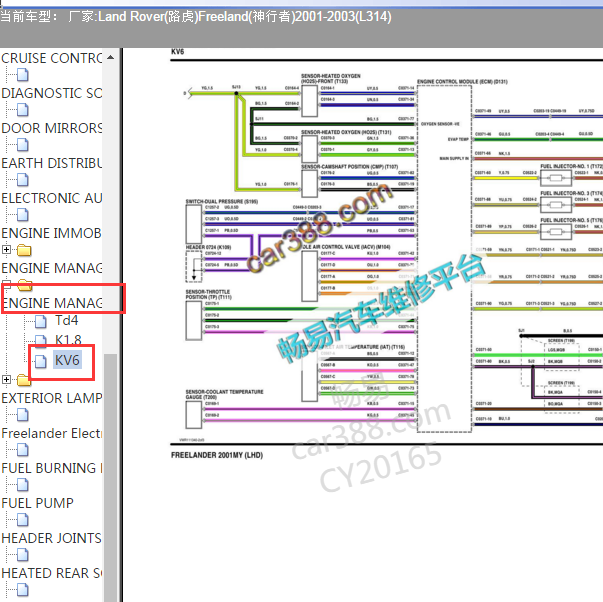
Task: Select the ELECTRONIC AU tree entry
Action: (x=52, y=198)
